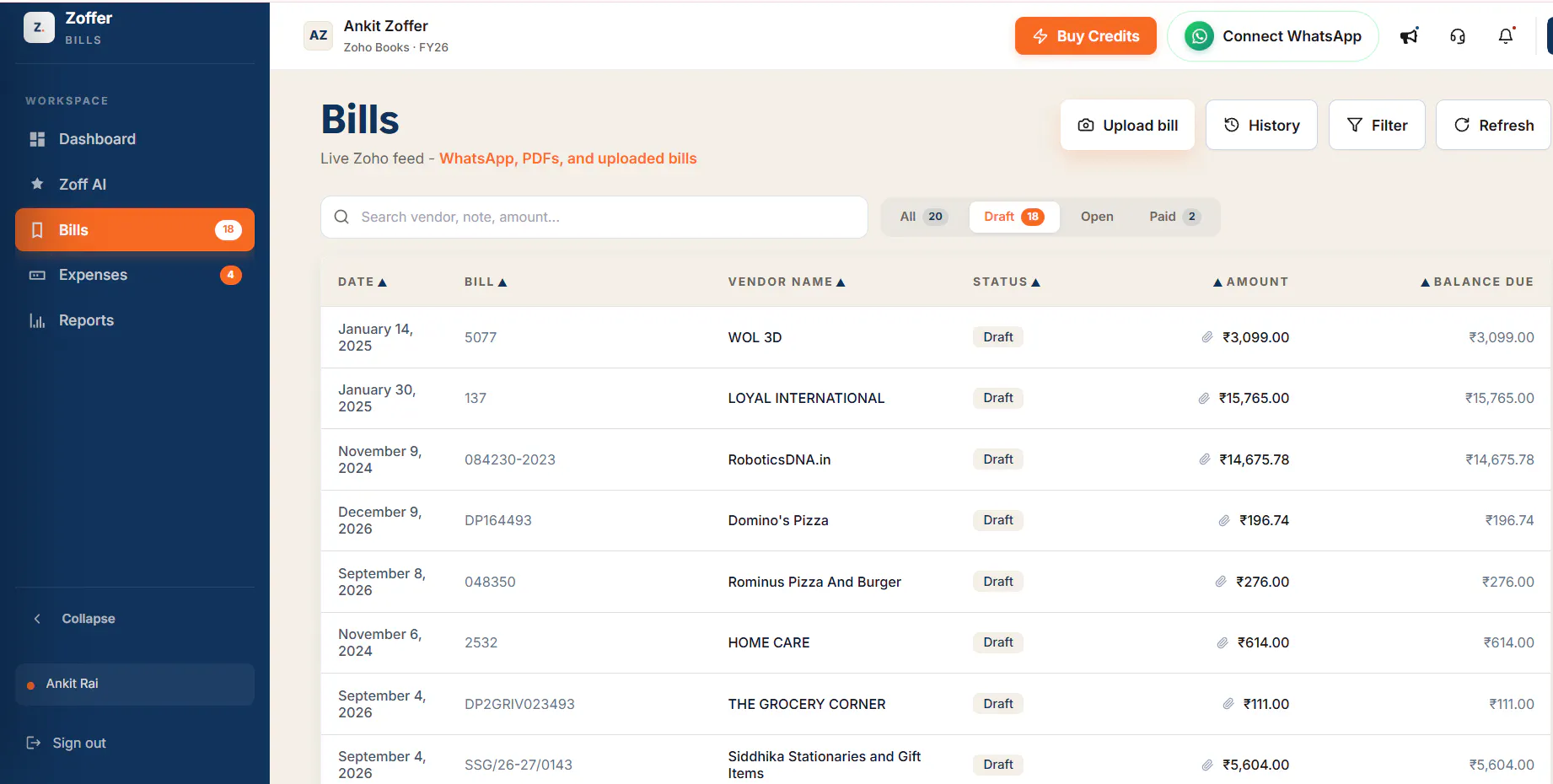Select bill number DP164493

498,520
